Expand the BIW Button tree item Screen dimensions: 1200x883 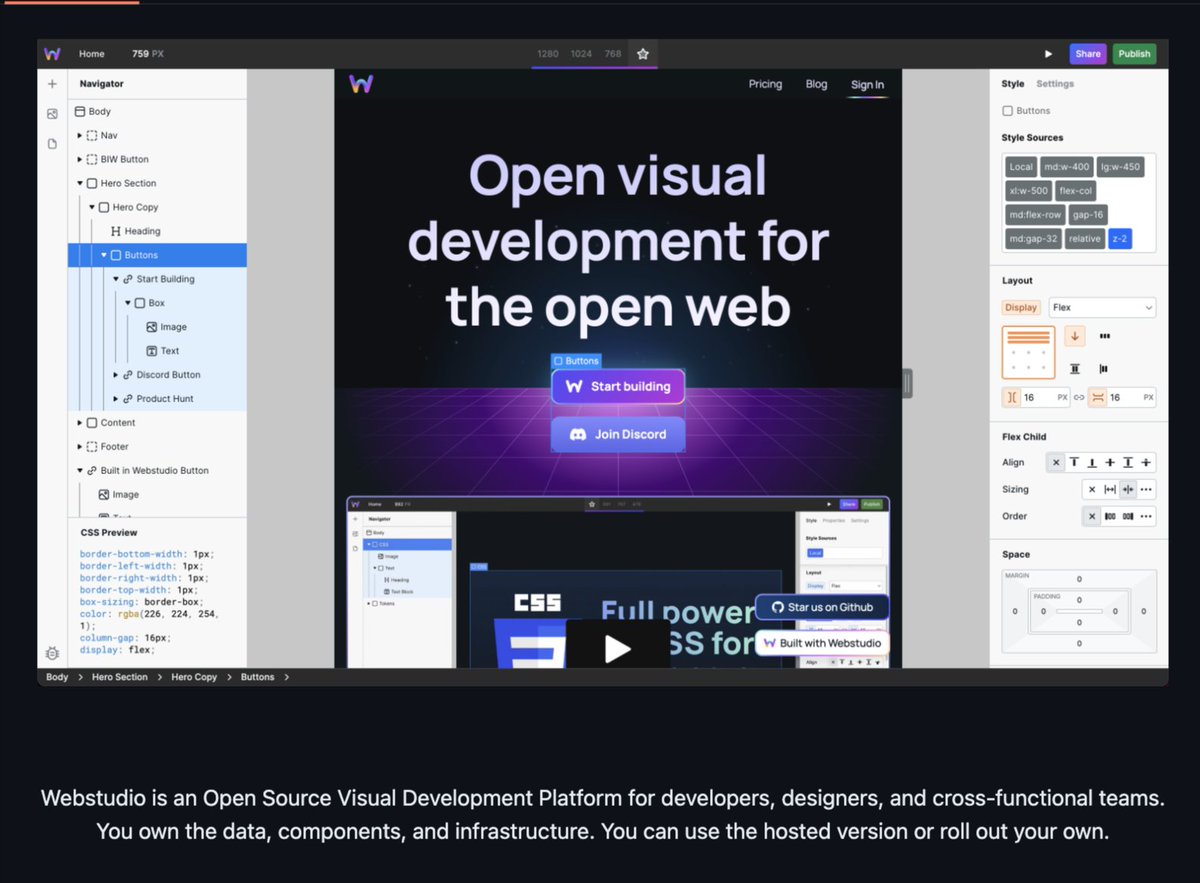tap(80, 159)
